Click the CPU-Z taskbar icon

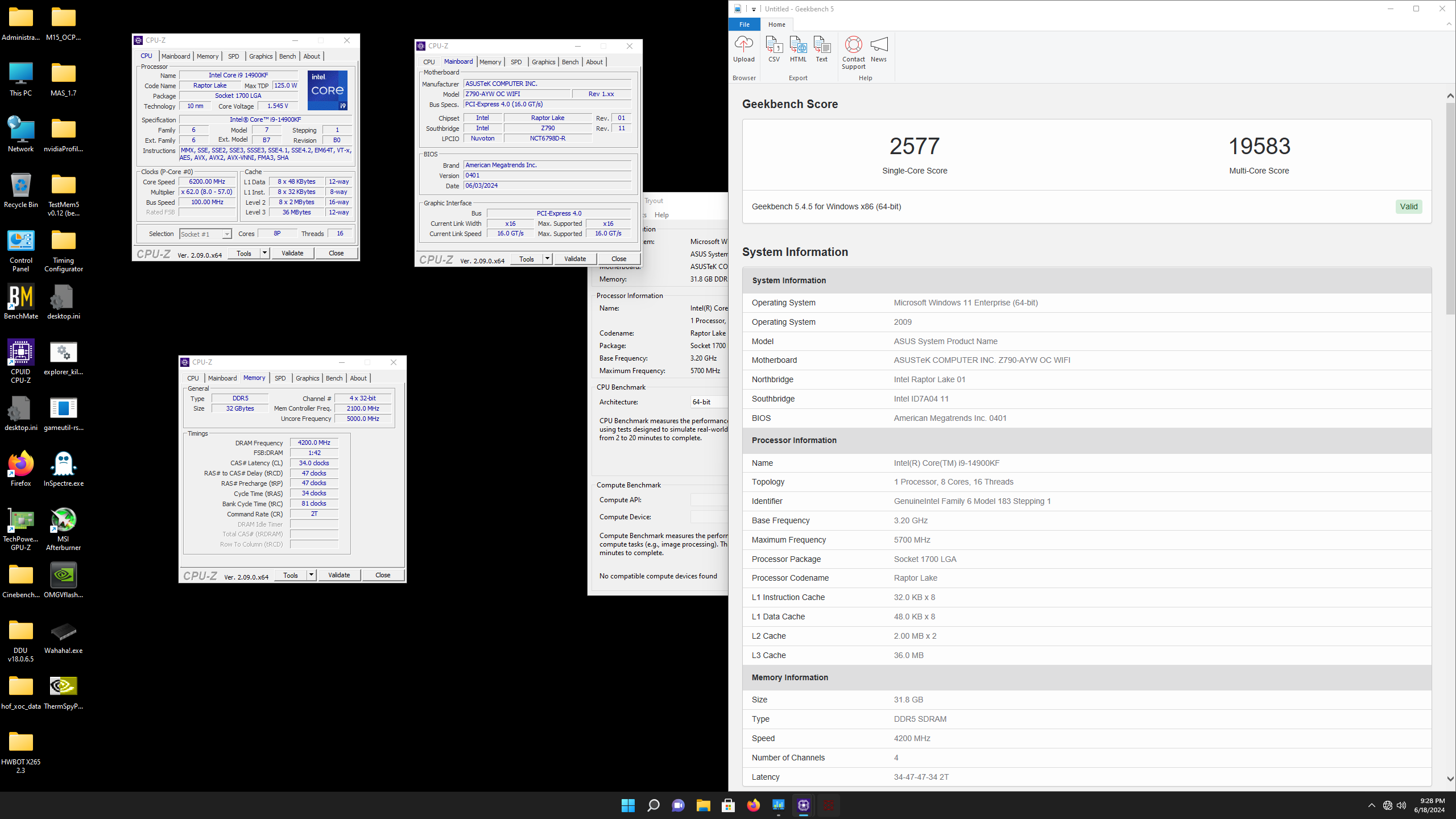pyautogui.click(x=803, y=805)
